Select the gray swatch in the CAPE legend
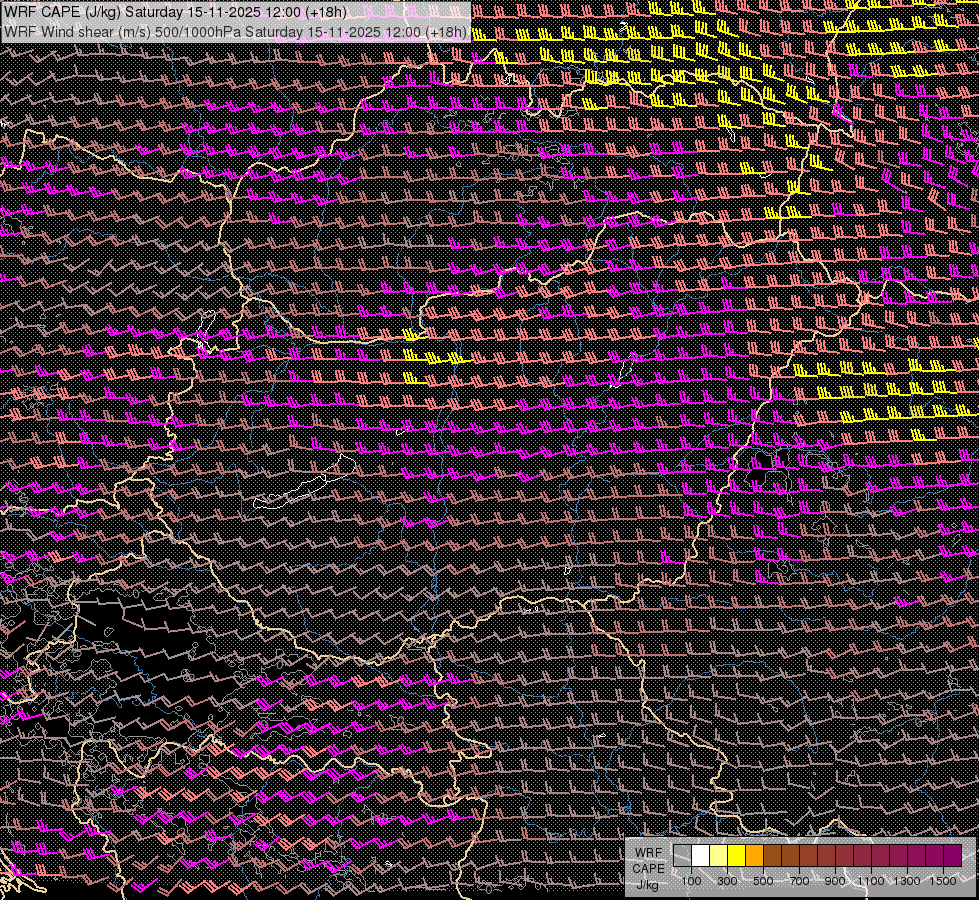This screenshot has width=979, height=900. [x=682, y=855]
